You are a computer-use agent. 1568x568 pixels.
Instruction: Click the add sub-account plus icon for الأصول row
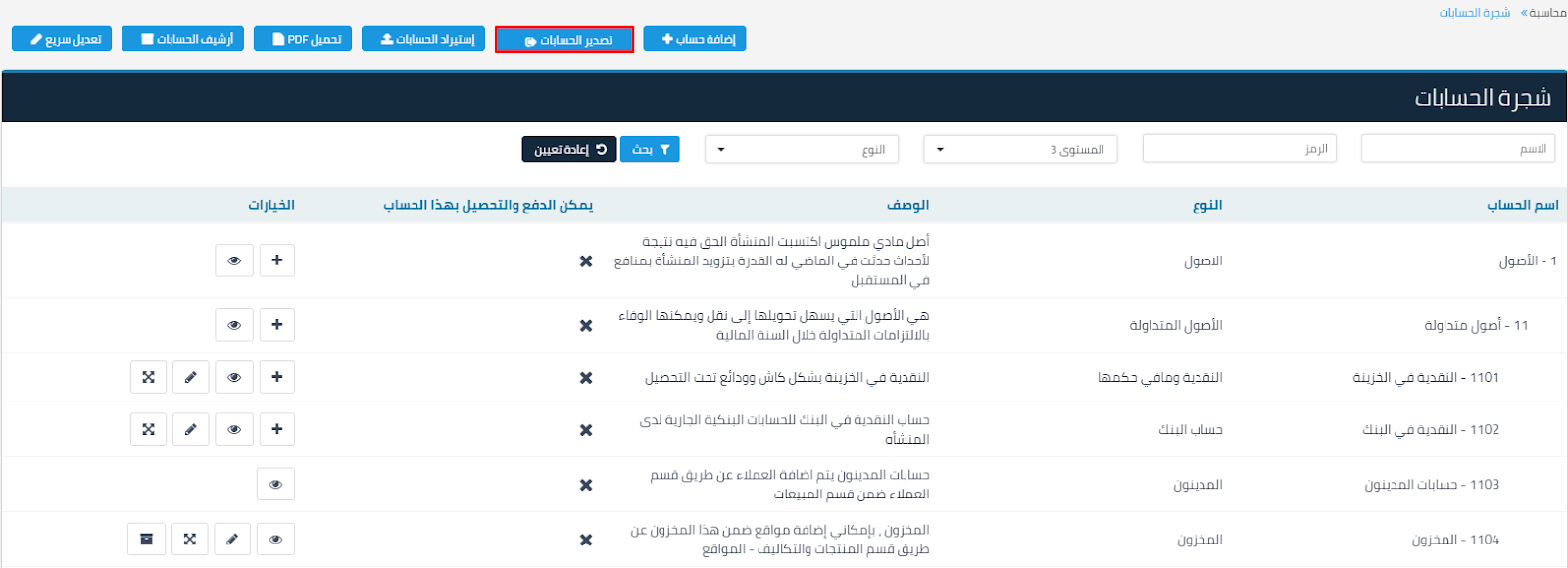[277, 260]
